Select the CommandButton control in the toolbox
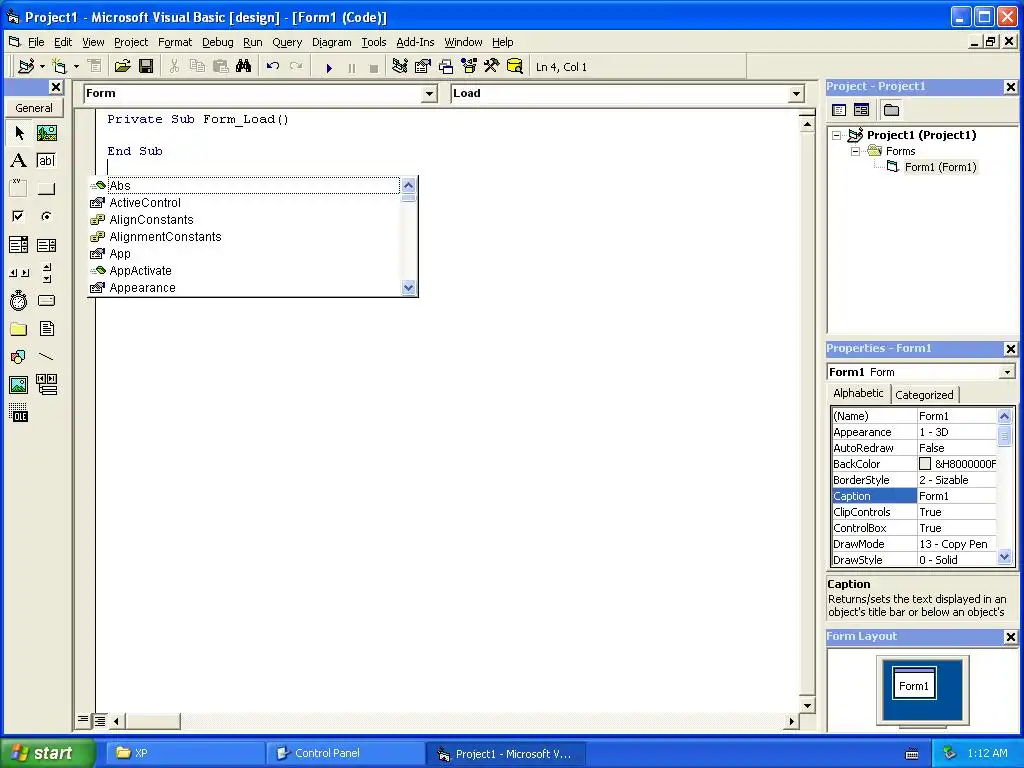 pyautogui.click(x=46, y=189)
